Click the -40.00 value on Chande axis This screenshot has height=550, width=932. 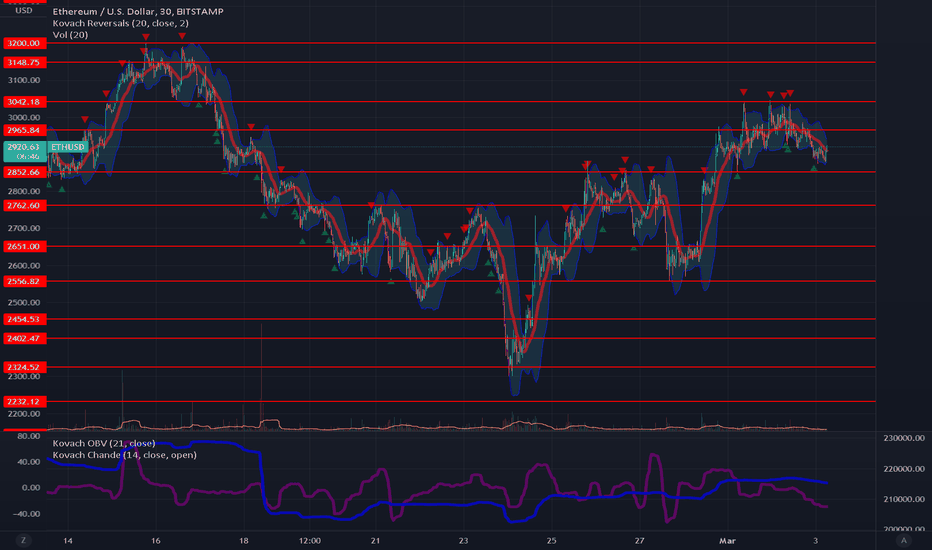(27, 514)
